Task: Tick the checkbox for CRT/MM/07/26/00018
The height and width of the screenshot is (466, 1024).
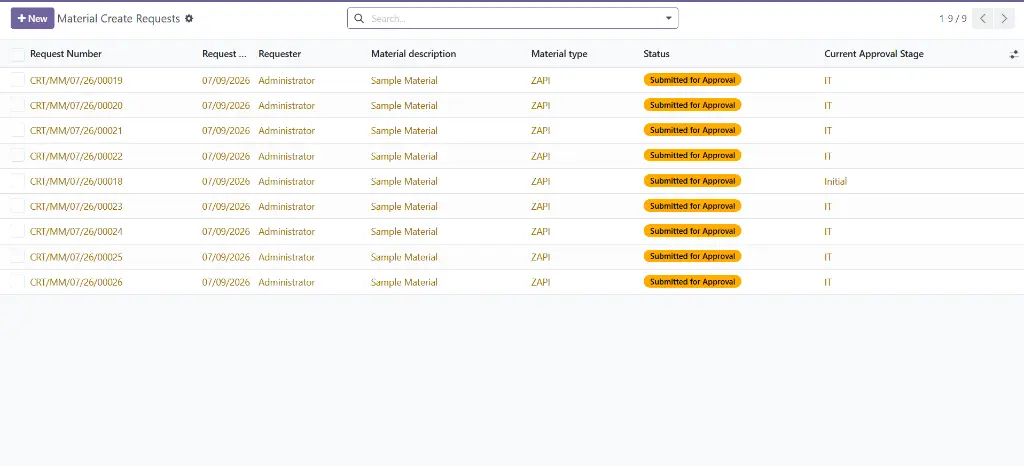Action: click(18, 181)
